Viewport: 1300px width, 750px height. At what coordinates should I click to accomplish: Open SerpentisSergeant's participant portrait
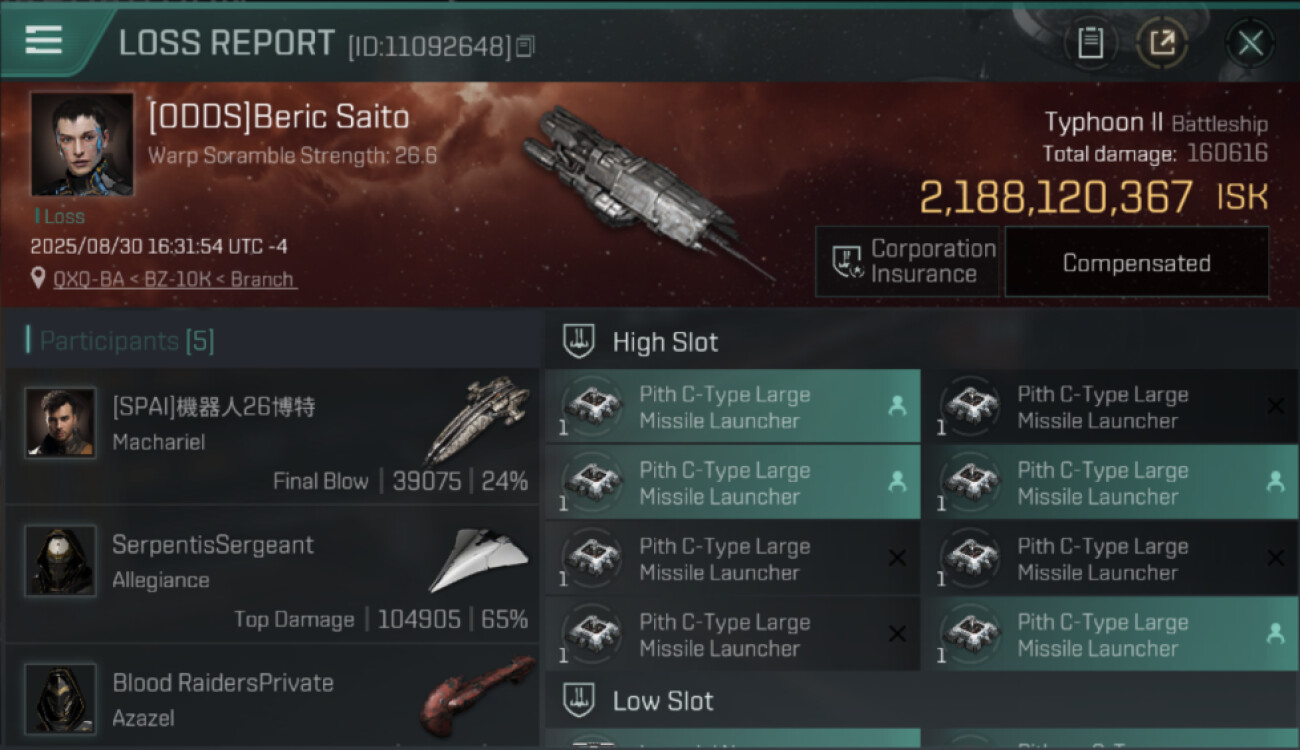61,560
